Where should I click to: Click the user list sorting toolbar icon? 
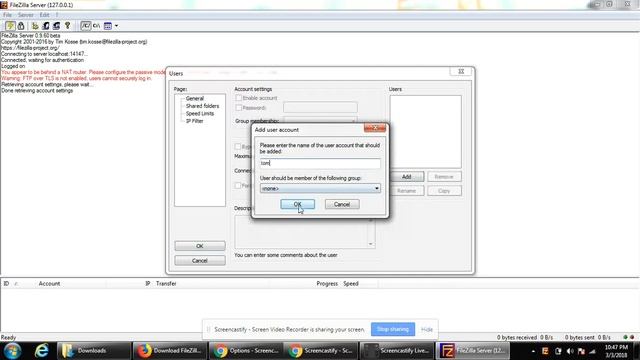(x=108, y=26)
